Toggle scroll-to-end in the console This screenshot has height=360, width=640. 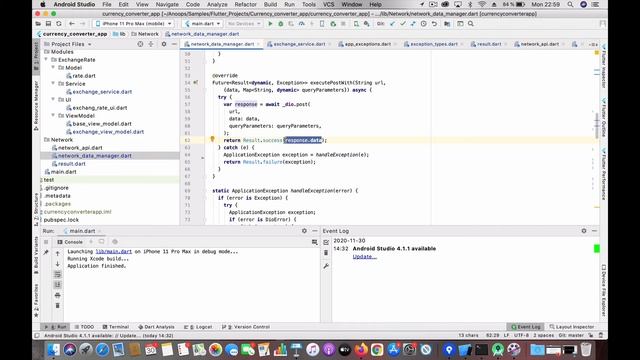click(x=58, y=284)
